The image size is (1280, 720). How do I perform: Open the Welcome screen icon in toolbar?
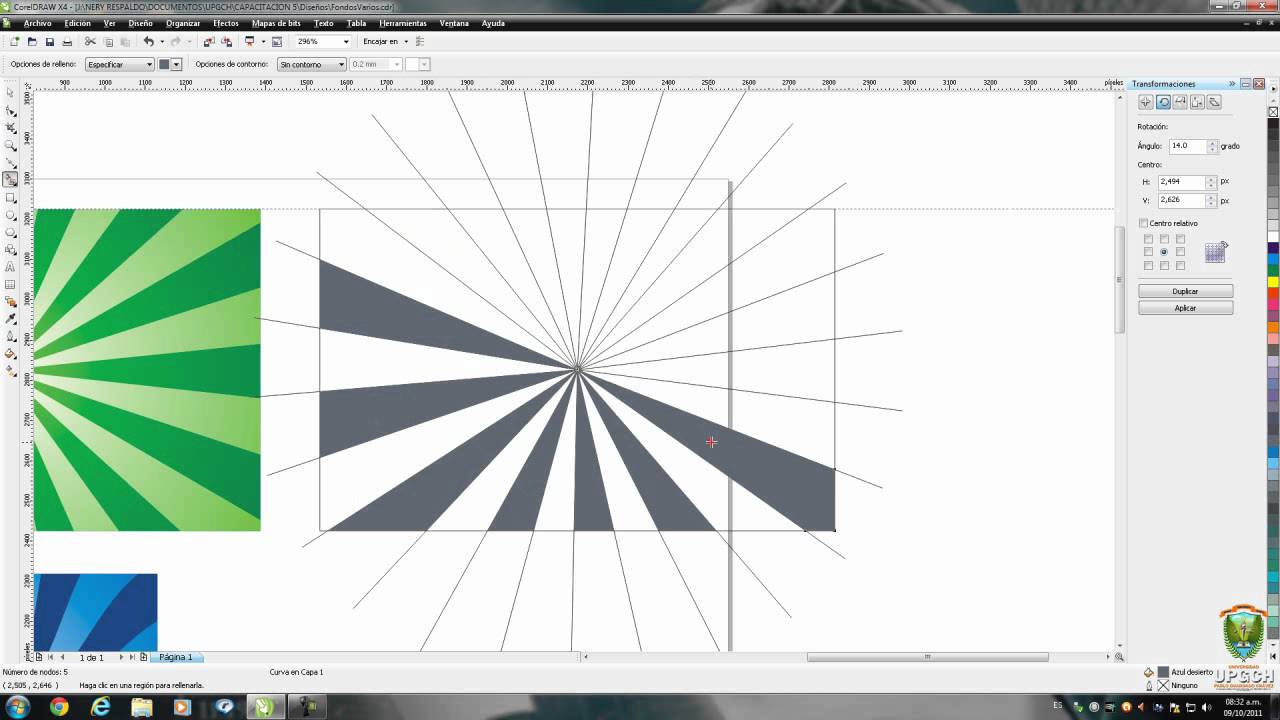click(x=277, y=42)
